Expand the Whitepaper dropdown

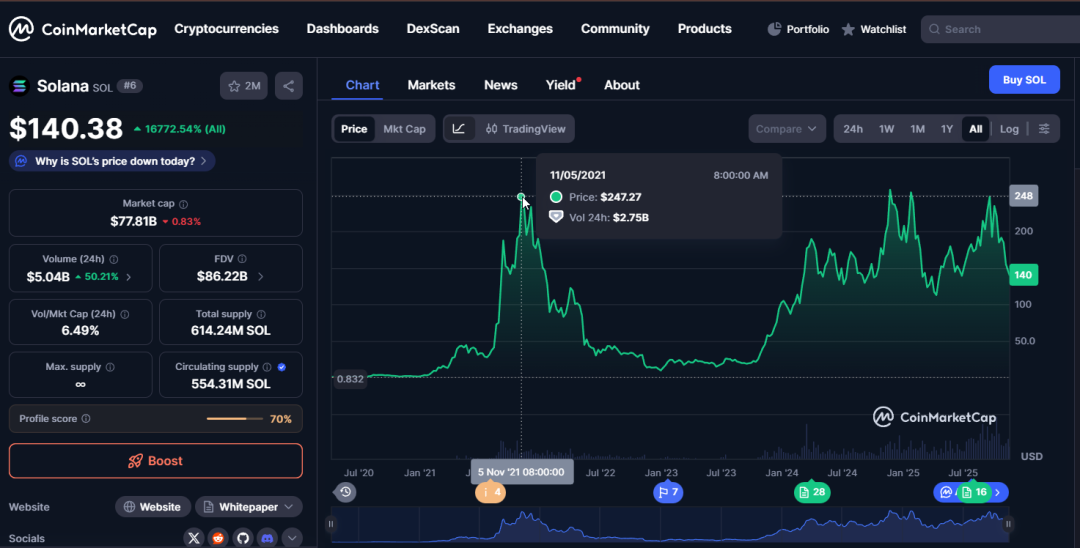[x=248, y=507]
